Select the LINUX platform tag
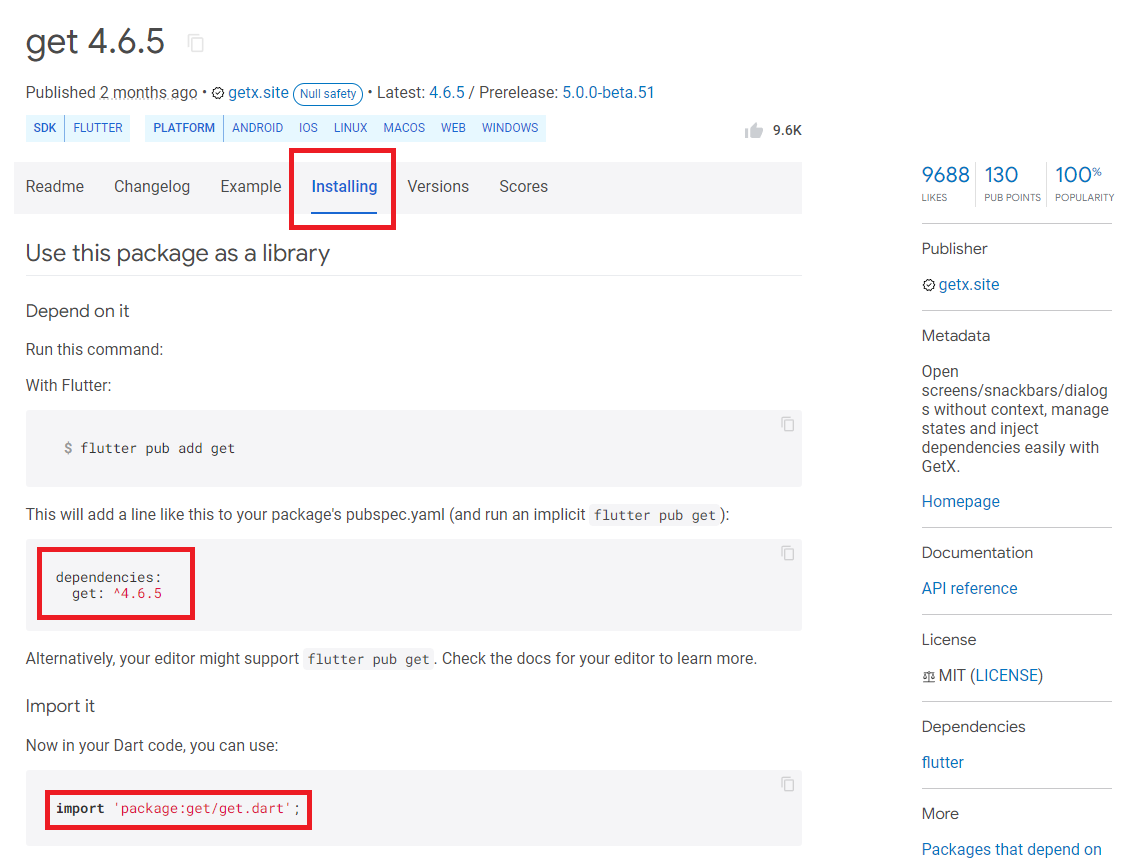Image resolution: width=1125 pixels, height=859 pixels. coord(350,128)
